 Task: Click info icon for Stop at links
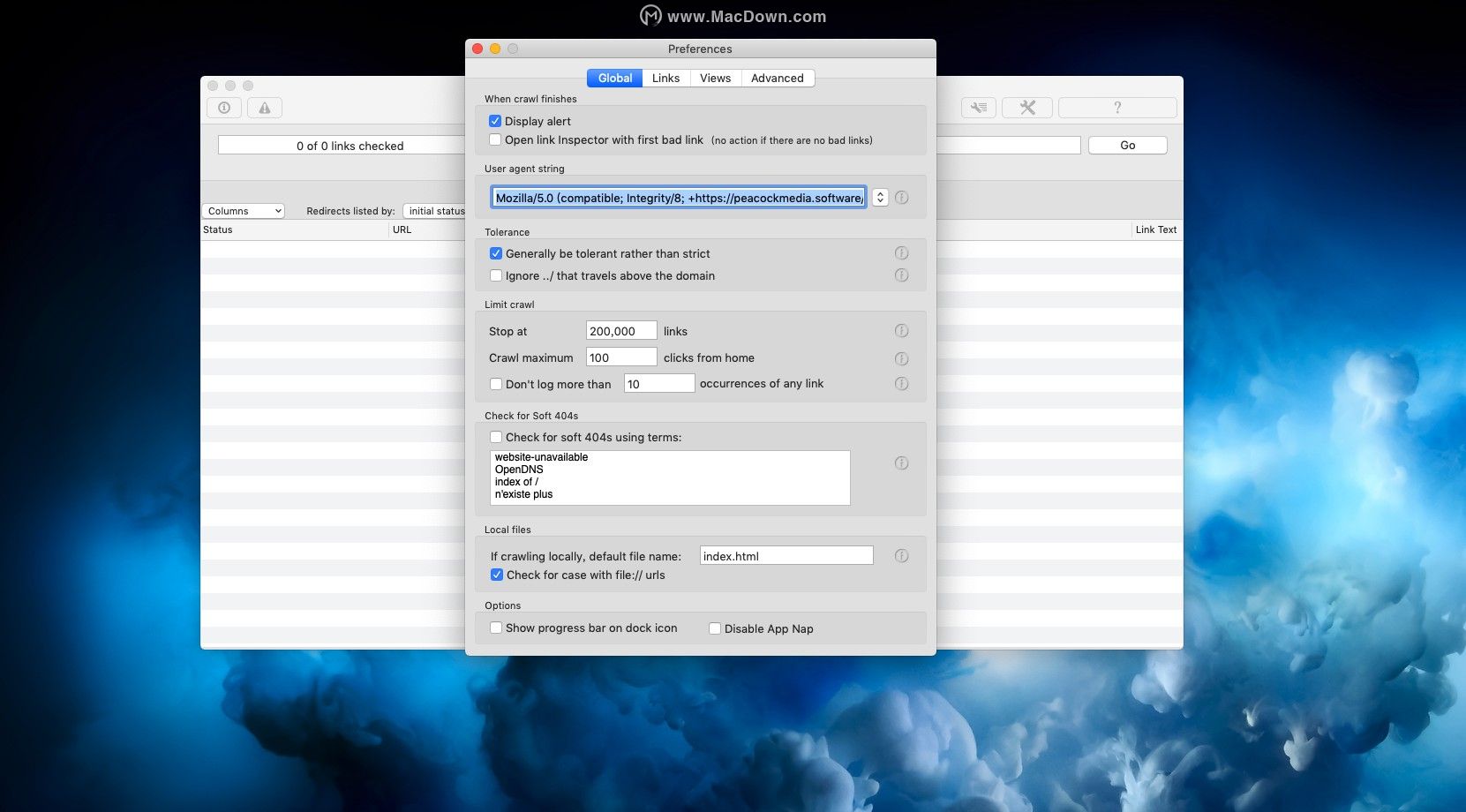click(901, 331)
